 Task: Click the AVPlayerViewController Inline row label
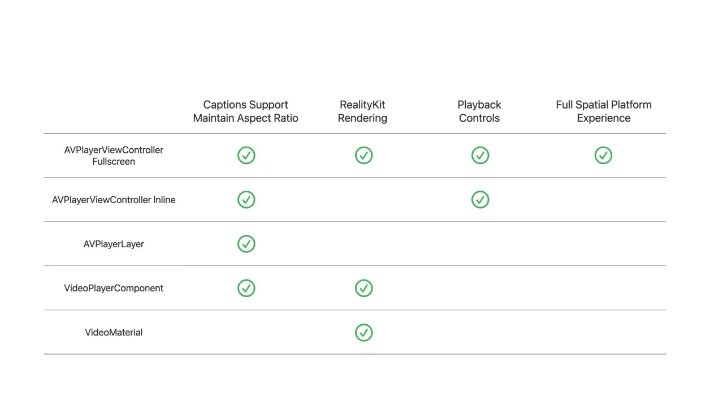(114, 200)
